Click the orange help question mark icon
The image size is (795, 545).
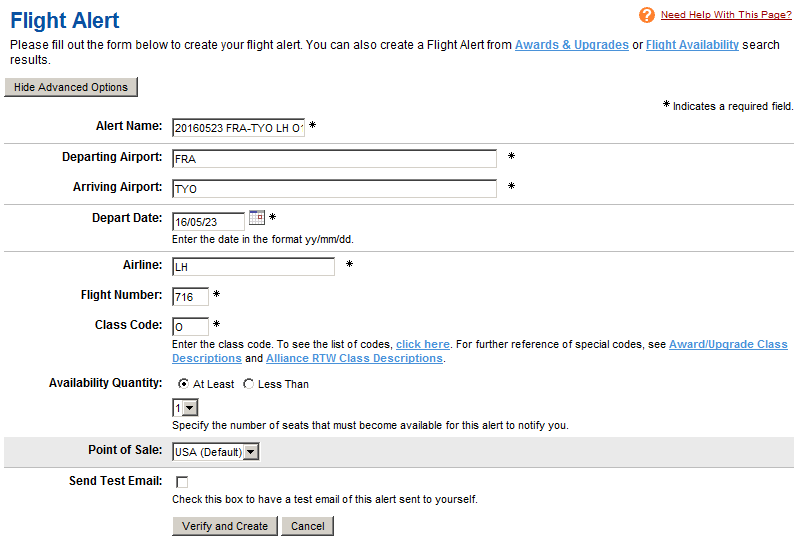pos(647,15)
